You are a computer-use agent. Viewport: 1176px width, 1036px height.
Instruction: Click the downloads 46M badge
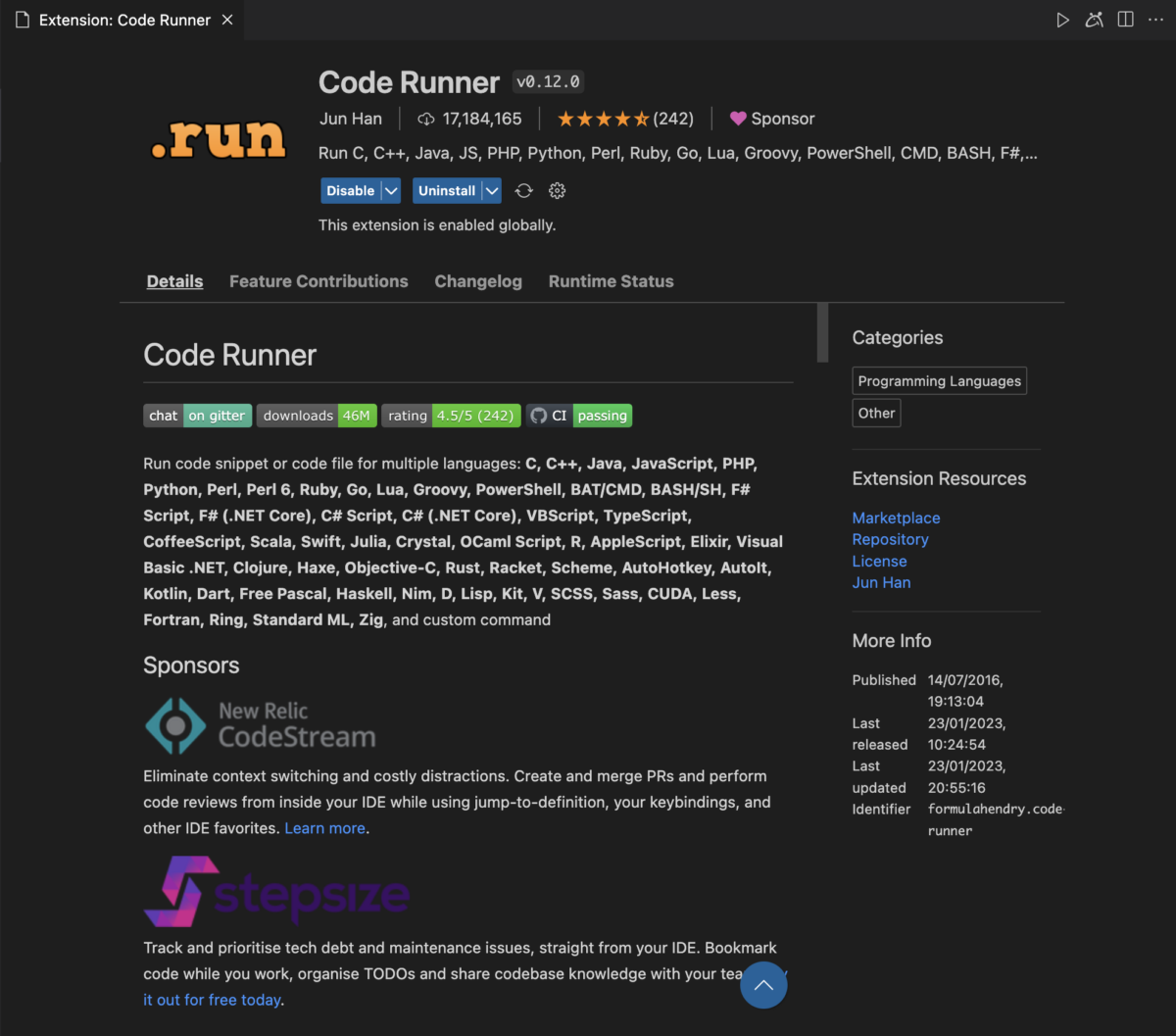[317, 416]
